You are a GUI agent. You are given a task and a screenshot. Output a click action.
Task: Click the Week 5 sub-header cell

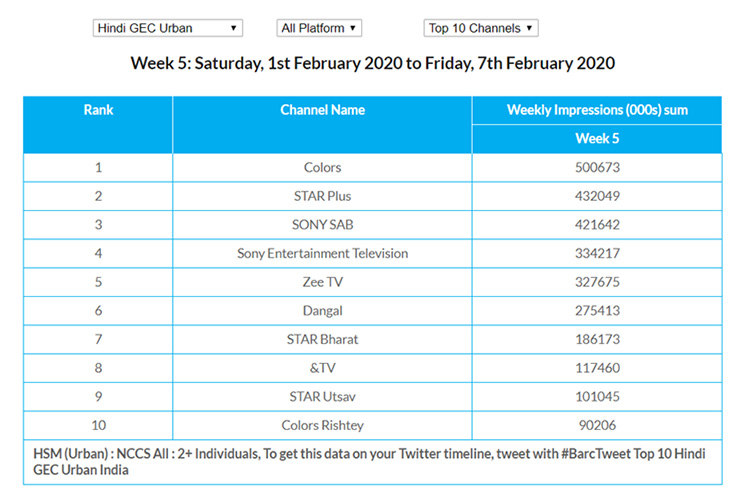pos(597,139)
